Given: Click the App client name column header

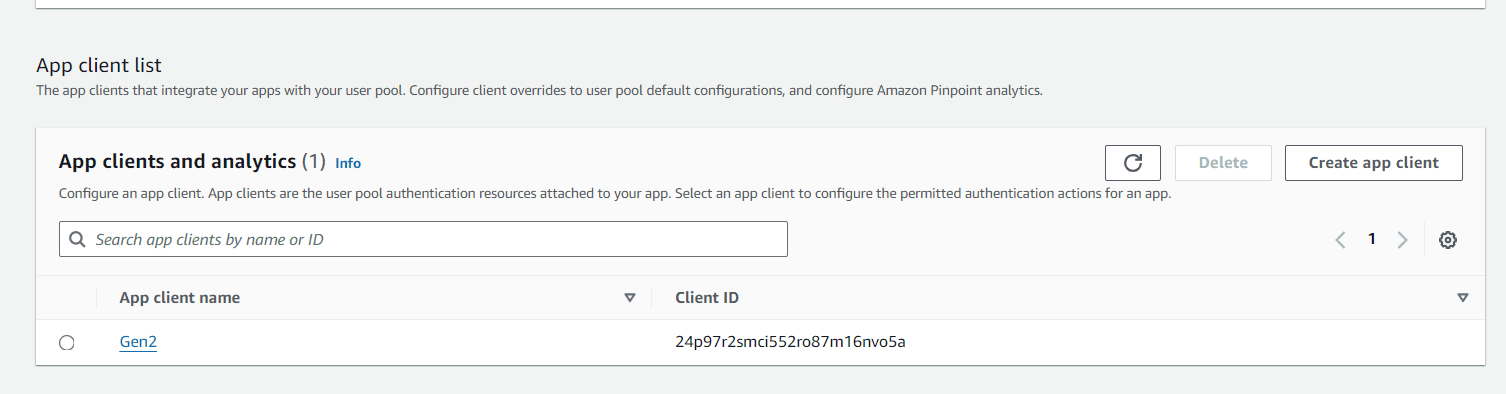Looking at the screenshot, I should pyautogui.click(x=180, y=298).
